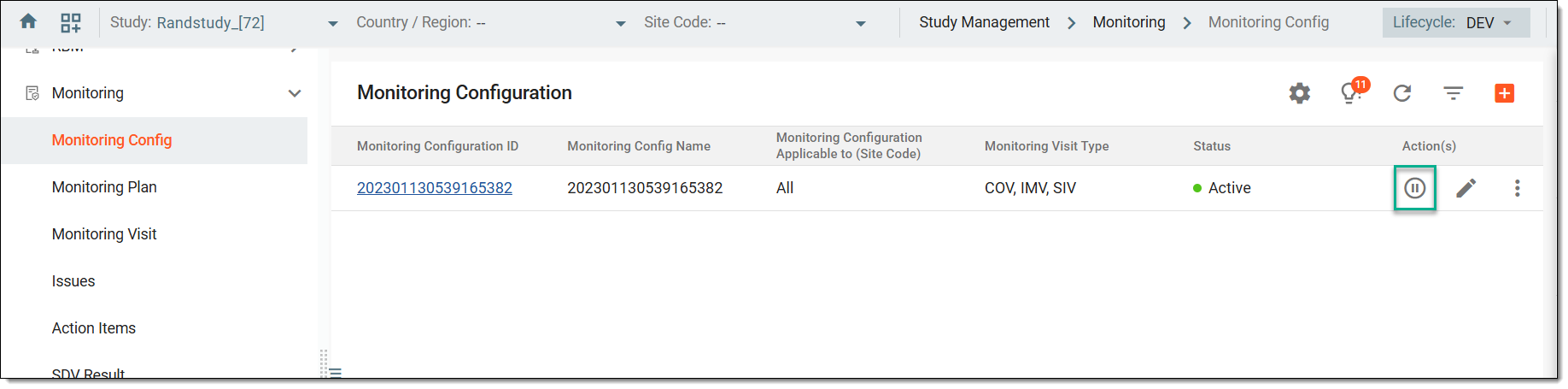Click the Applicable to (Site Code) header

click(x=849, y=145)
